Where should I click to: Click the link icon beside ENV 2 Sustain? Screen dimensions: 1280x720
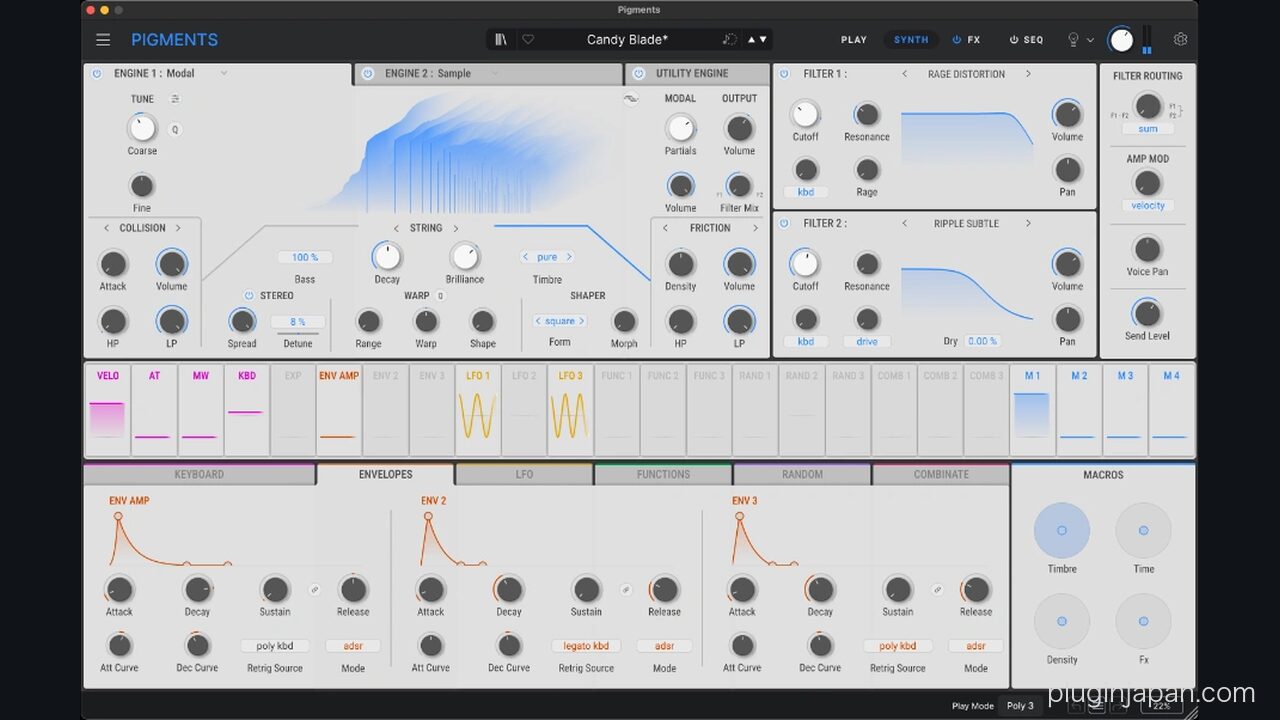coord(626,589)
